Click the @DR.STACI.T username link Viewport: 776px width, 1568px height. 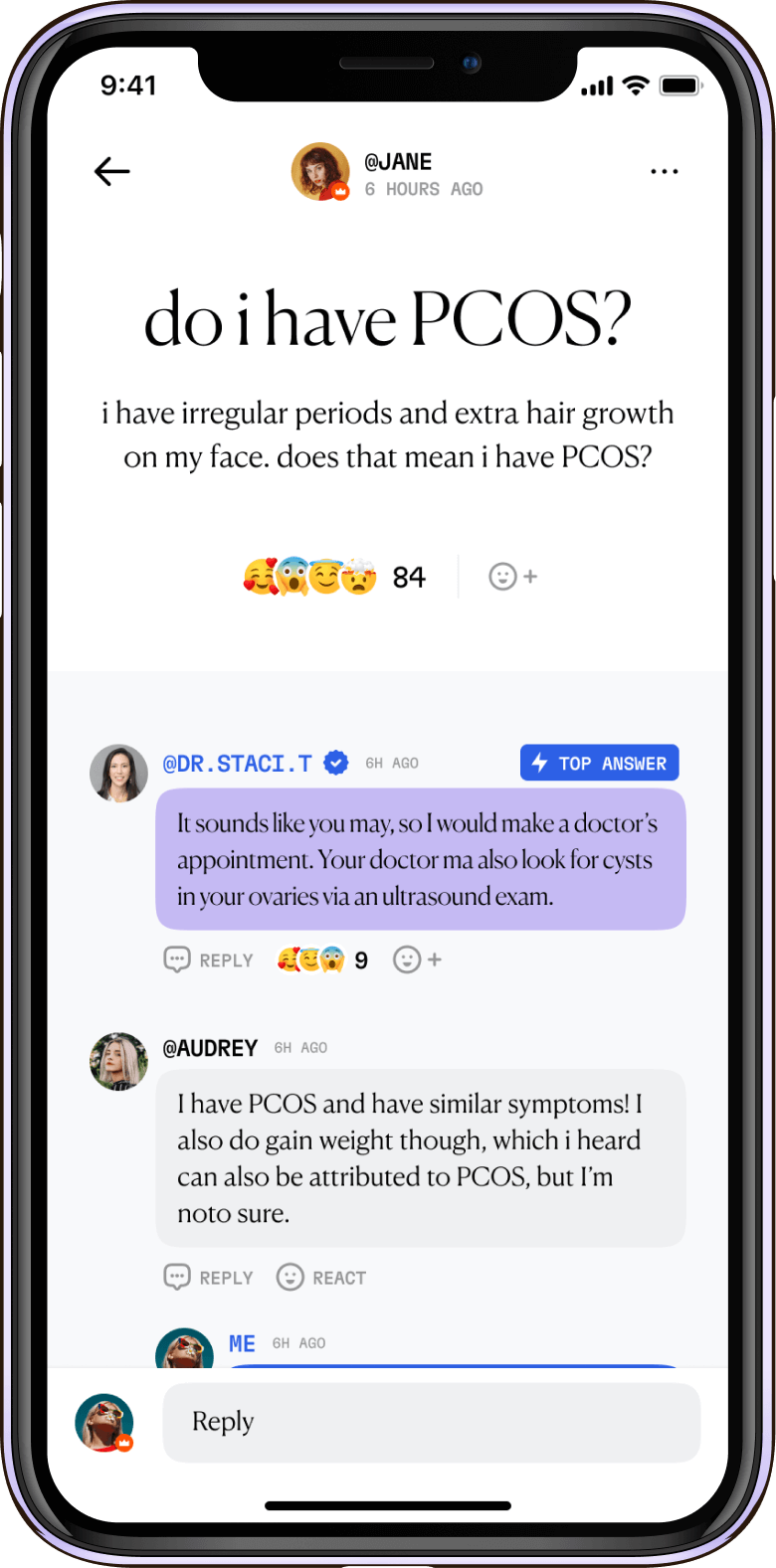[x=238, y=764]
